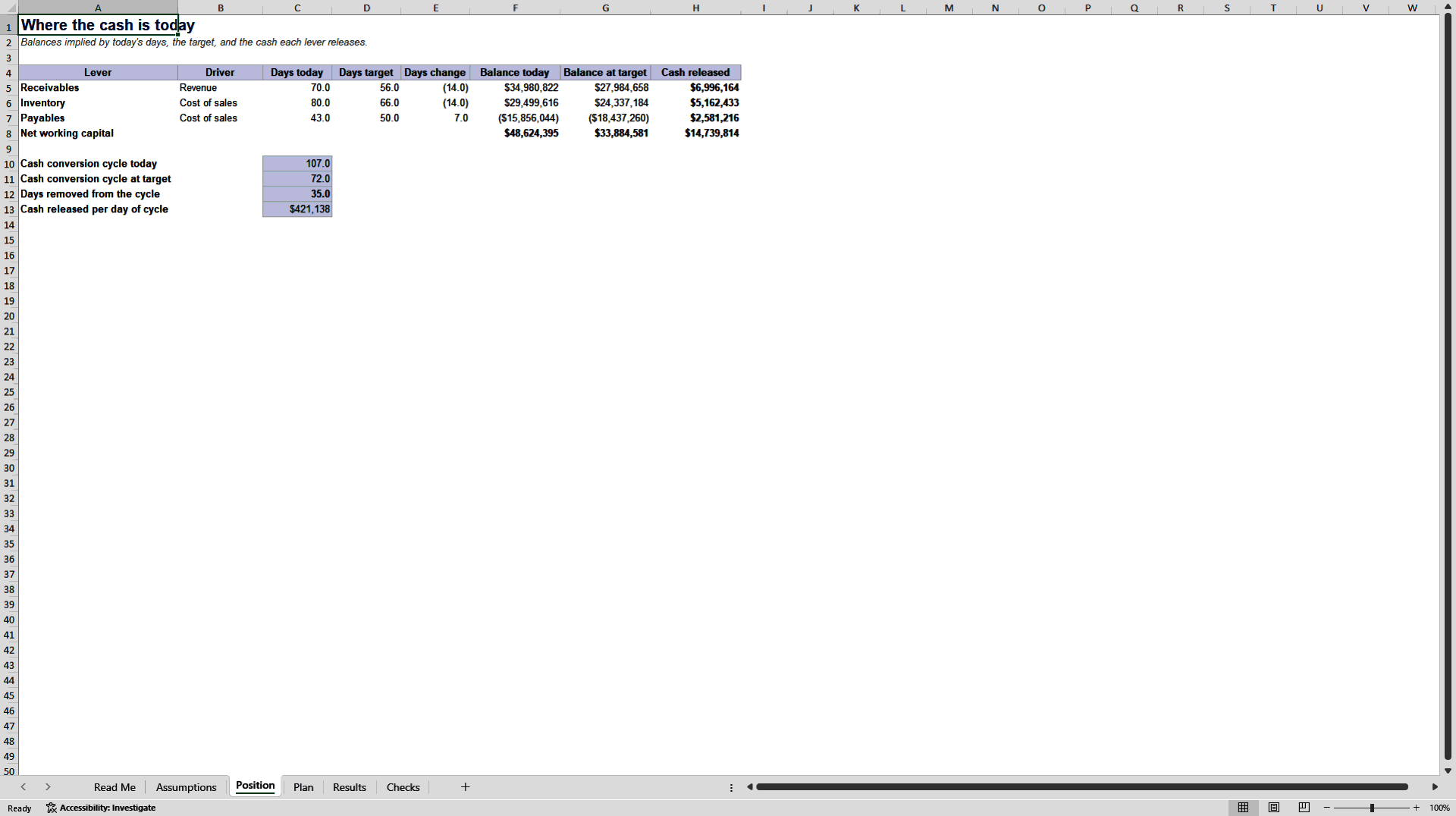Click the 100% zoom level
The width and height of the screenshot is (1456, 816).
coord(1439,808)
